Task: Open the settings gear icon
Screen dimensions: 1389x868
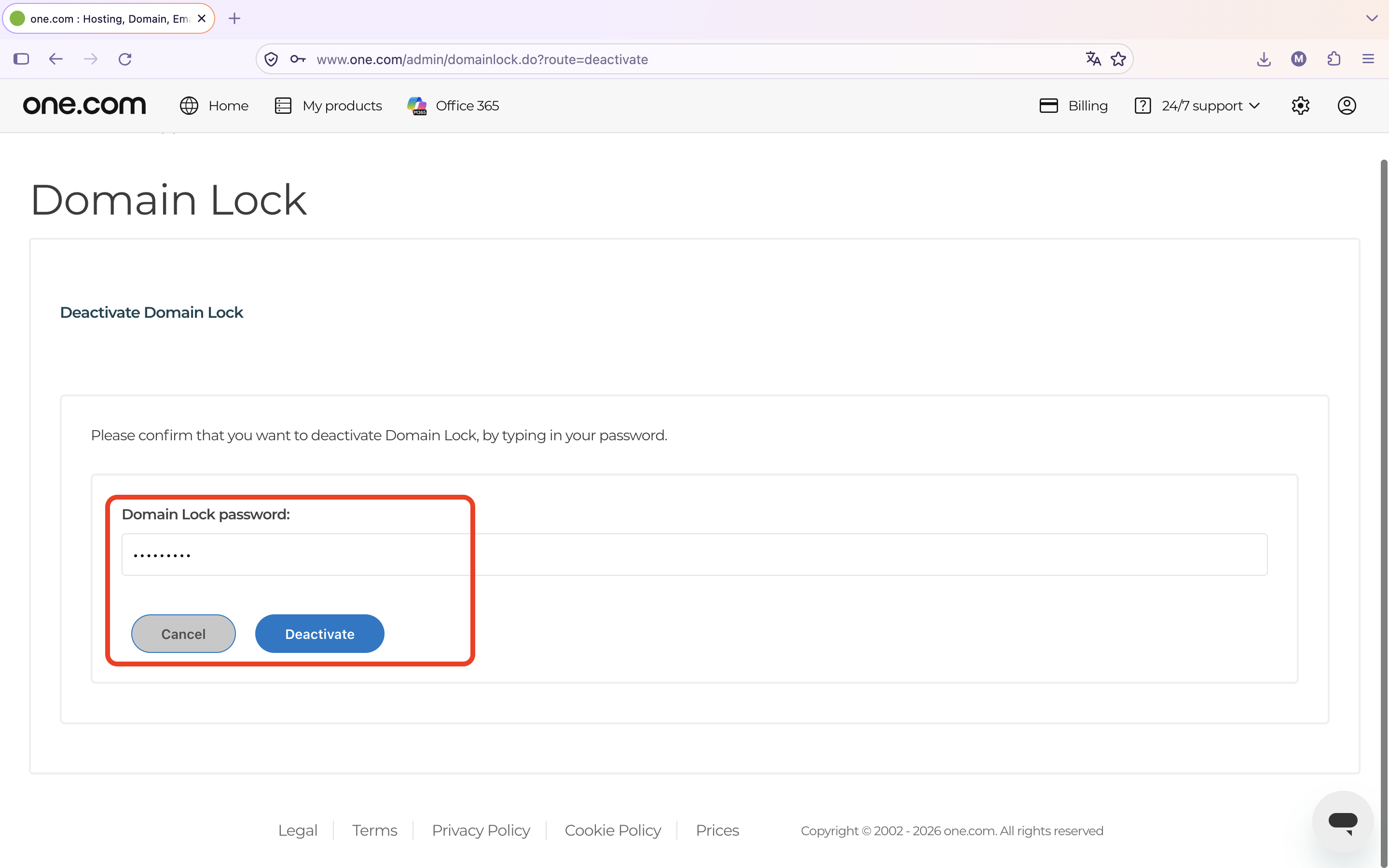Action: click(1300, 106)
